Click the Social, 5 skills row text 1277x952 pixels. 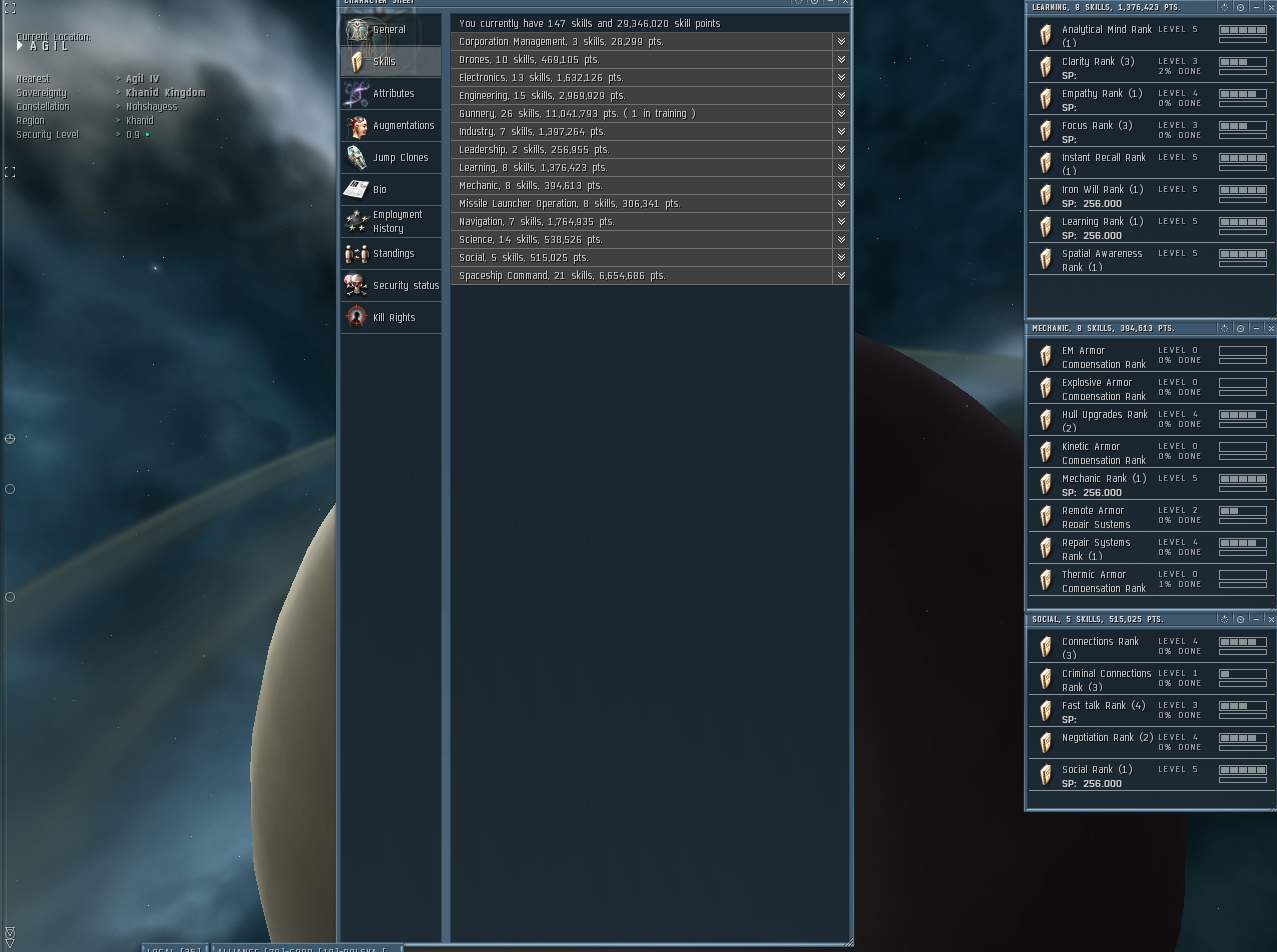pyautogui.click(x=523, y=257)
